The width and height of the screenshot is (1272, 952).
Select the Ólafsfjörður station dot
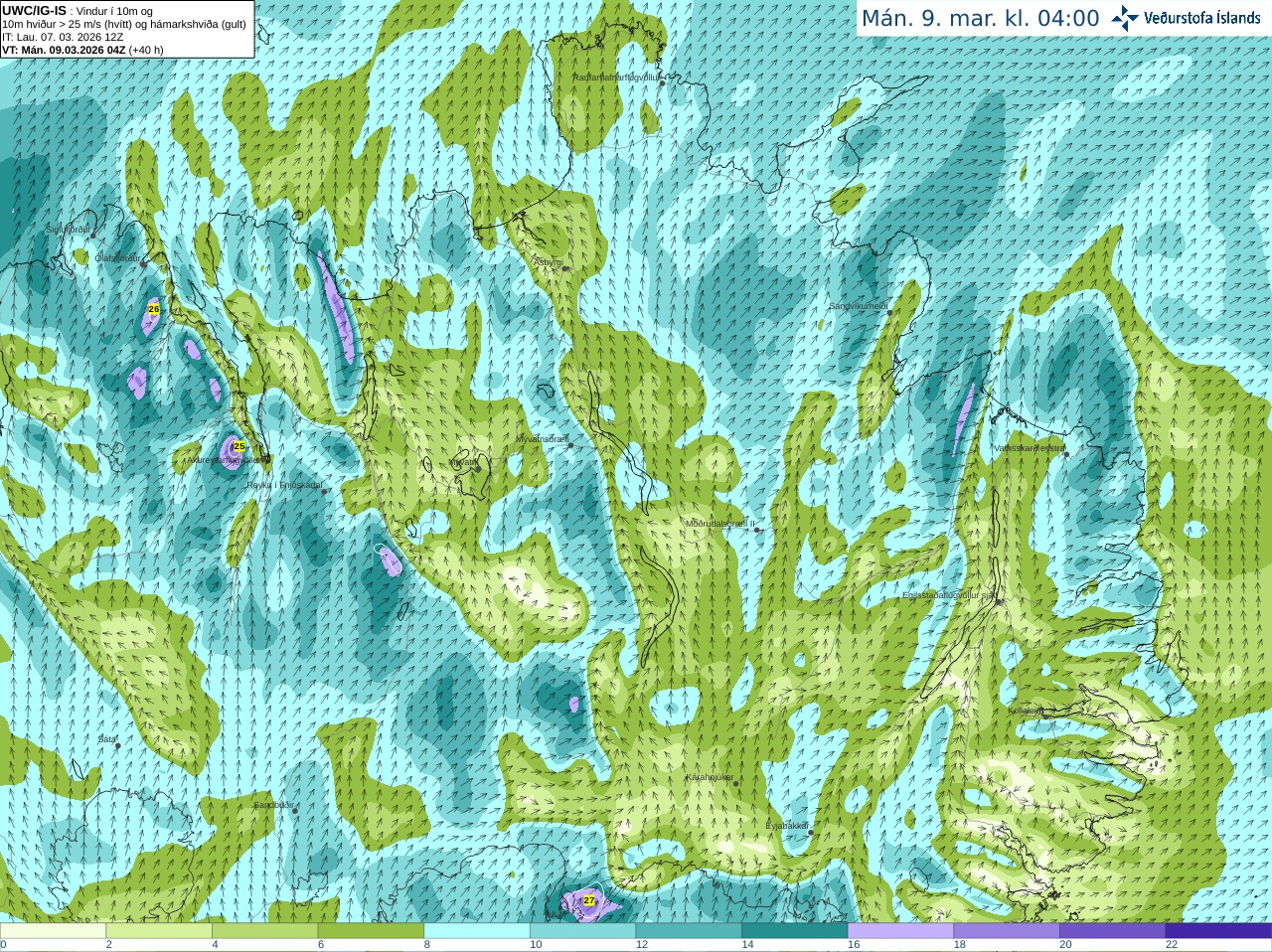tap(143, 263)
